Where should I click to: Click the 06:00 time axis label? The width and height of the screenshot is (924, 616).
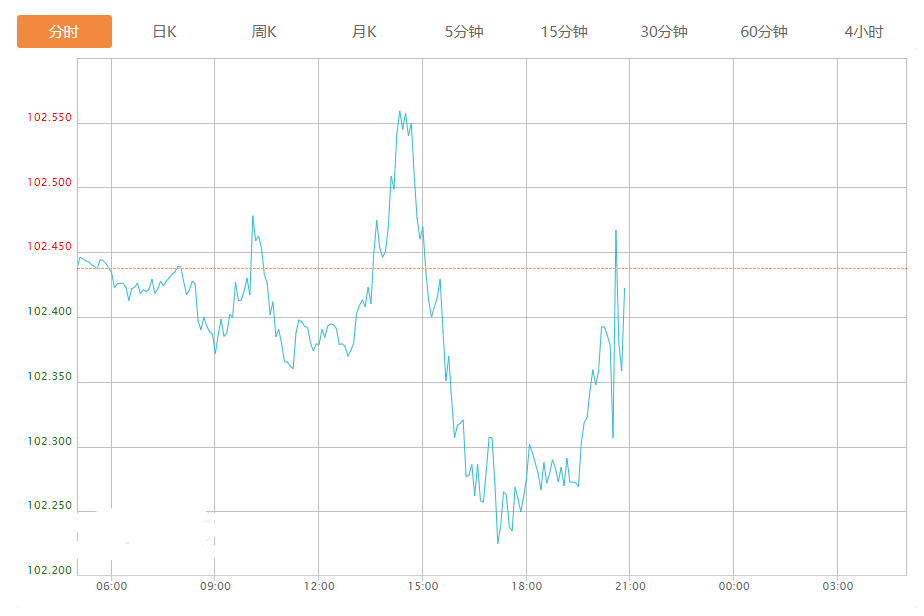coord(111,586)
